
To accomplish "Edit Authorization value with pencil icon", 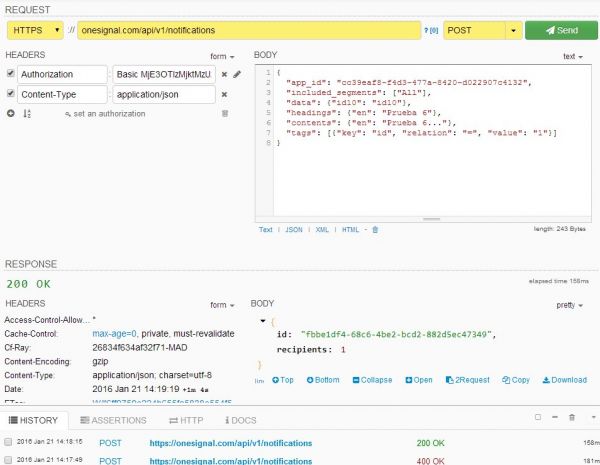I will click(x=237, y=74).
